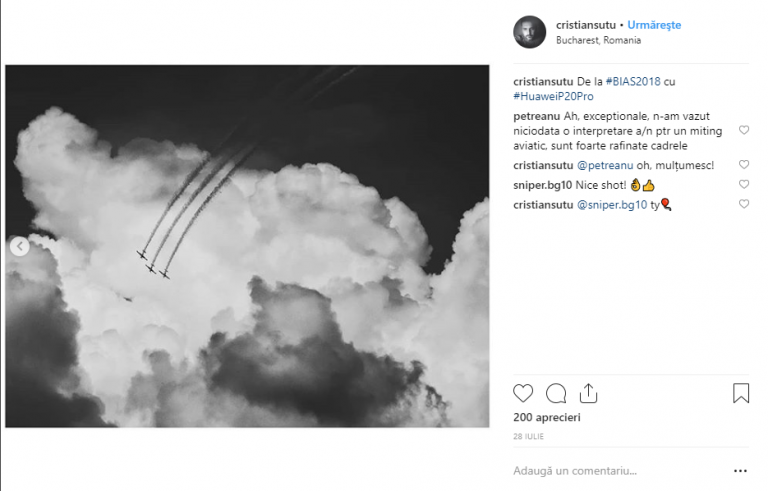The height and width of the screenshot is (491, 768).
Task: Like the post with the heart icon
Action: 523,393
